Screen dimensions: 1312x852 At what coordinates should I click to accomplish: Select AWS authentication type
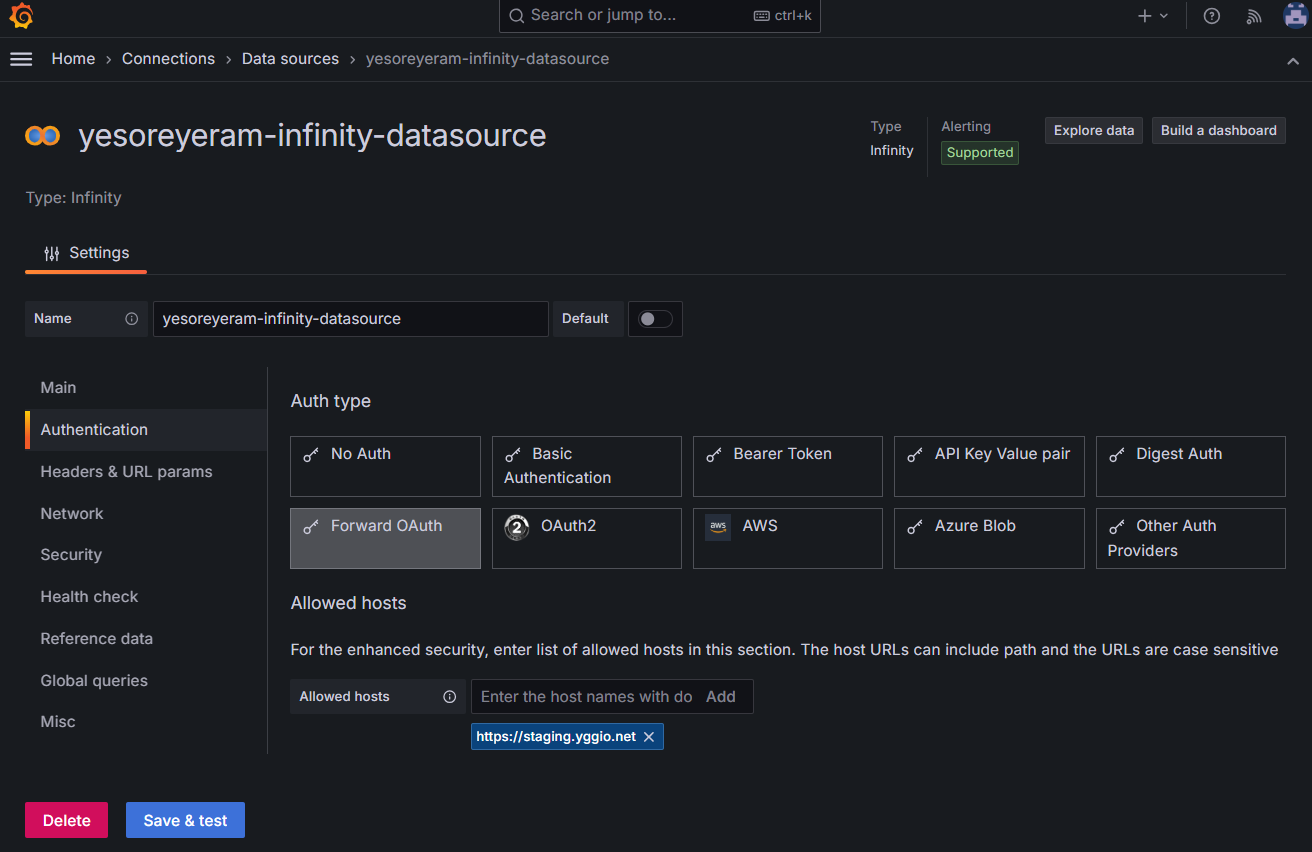(x=787, y=538)
